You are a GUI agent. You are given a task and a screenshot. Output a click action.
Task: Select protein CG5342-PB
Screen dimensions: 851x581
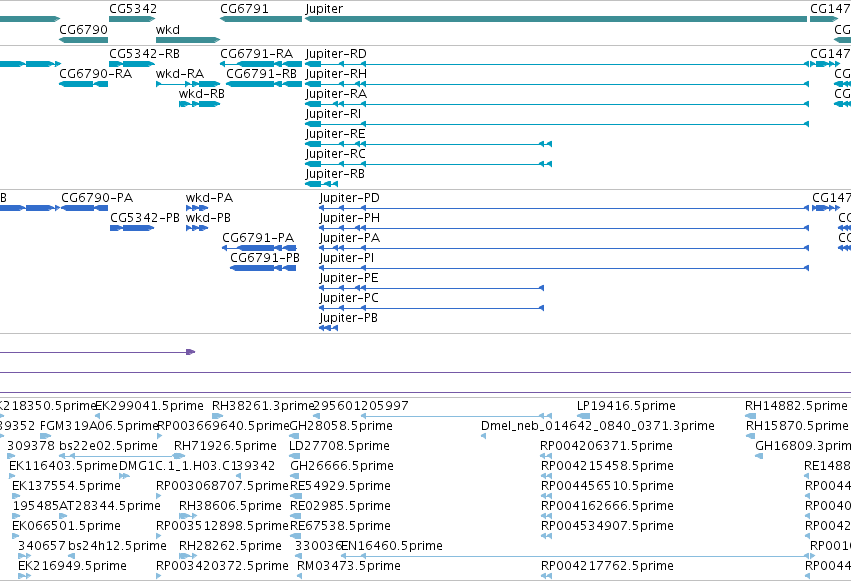click(x=132, y=228)
